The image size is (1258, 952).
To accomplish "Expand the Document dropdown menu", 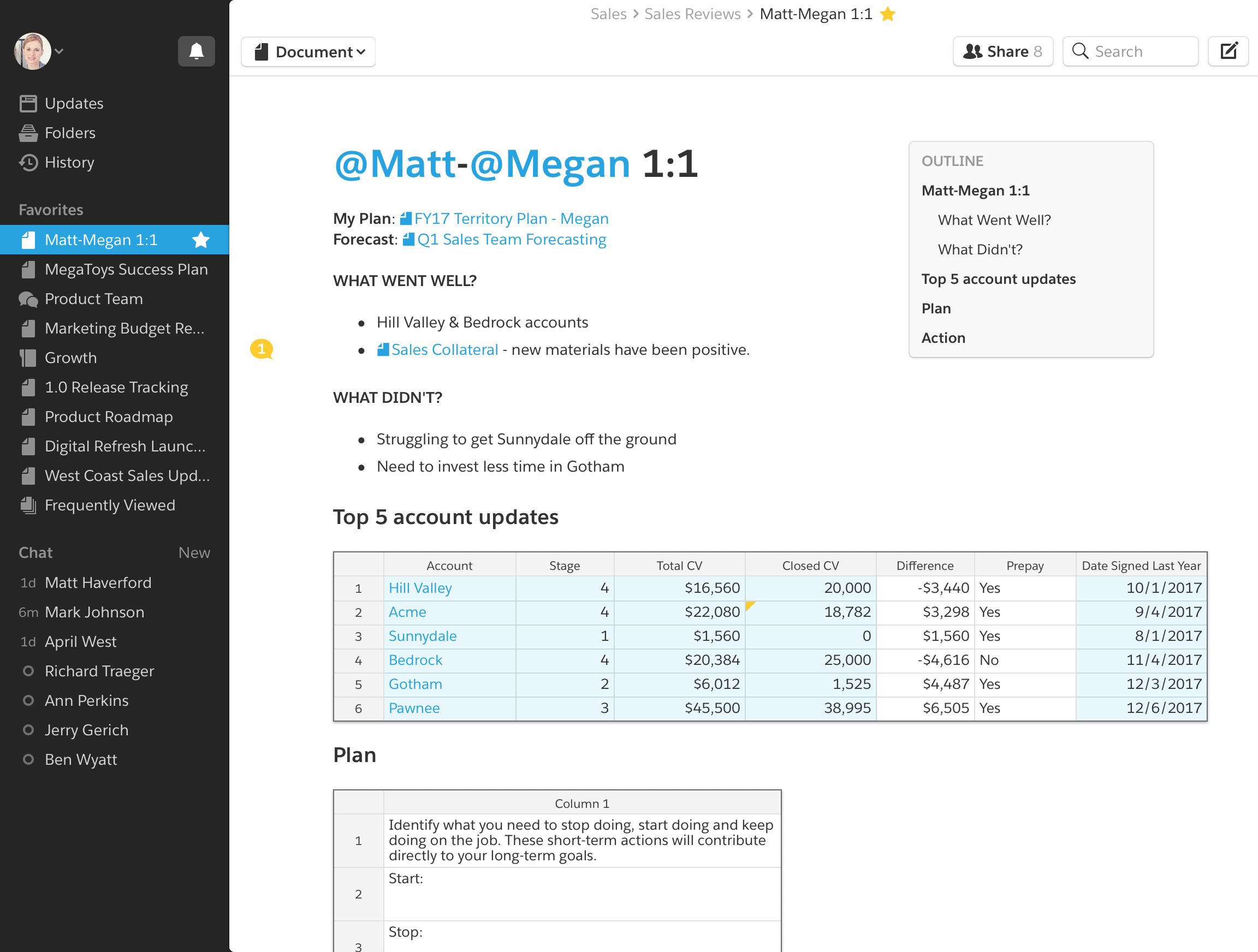I will coord(309,52).
